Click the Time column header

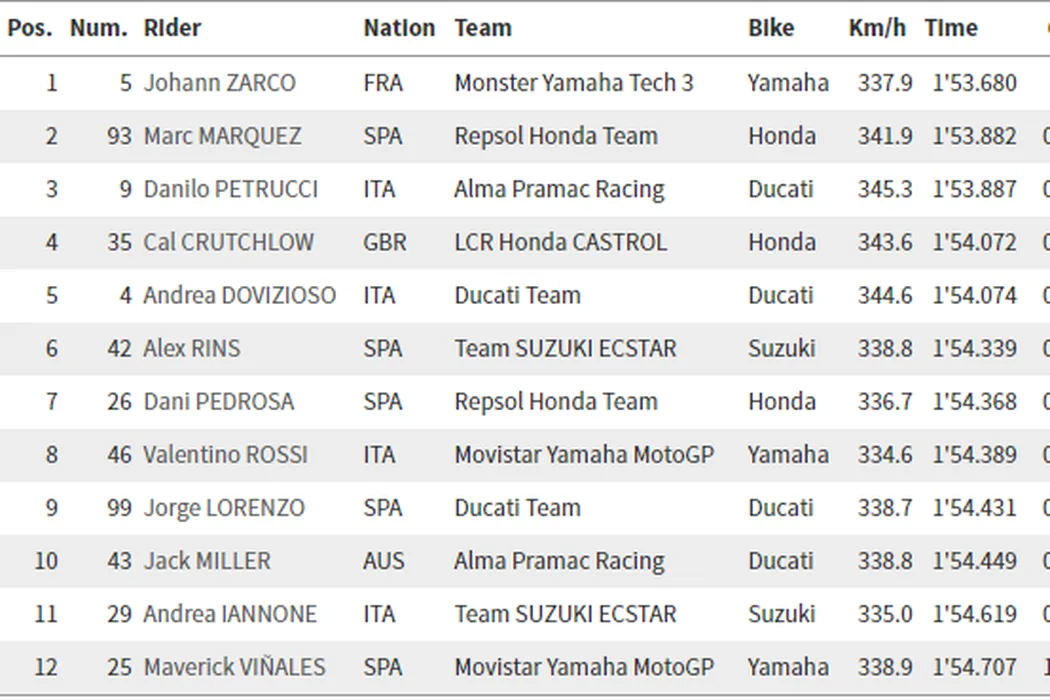(951, 28)
